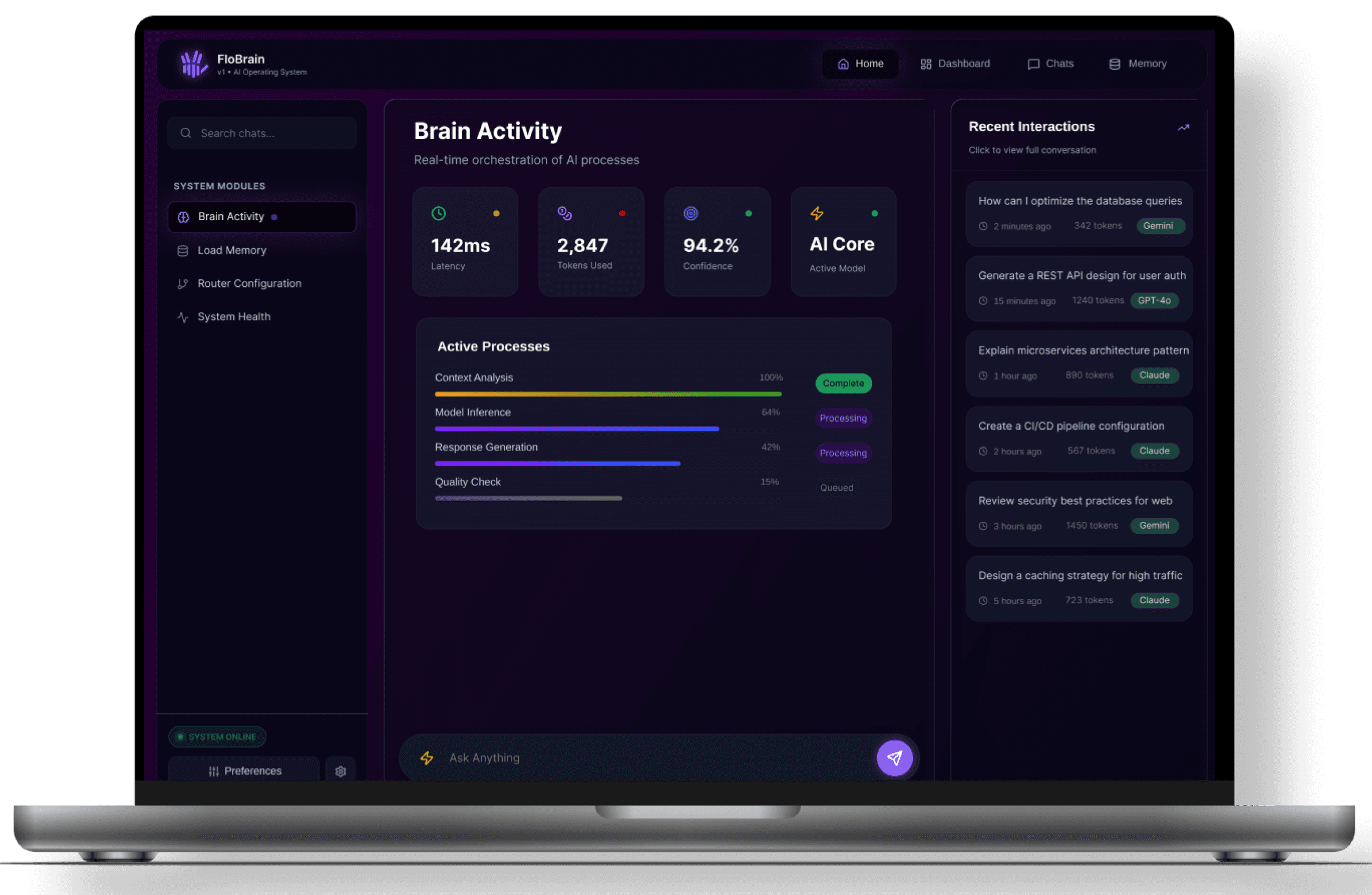Image resolution: width=1372 pixels, height=895 pixels.
Task: Select Load Memory module
Action: (x=232, y=251)
